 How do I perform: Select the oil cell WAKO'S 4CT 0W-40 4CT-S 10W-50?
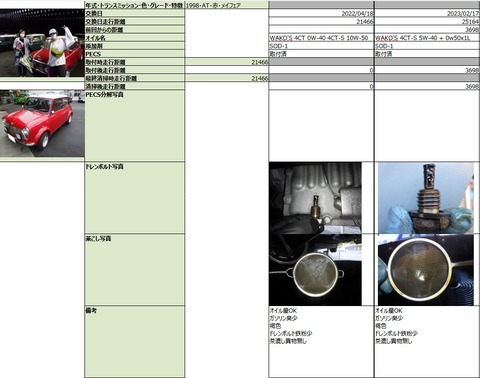(x=321, y=38)
